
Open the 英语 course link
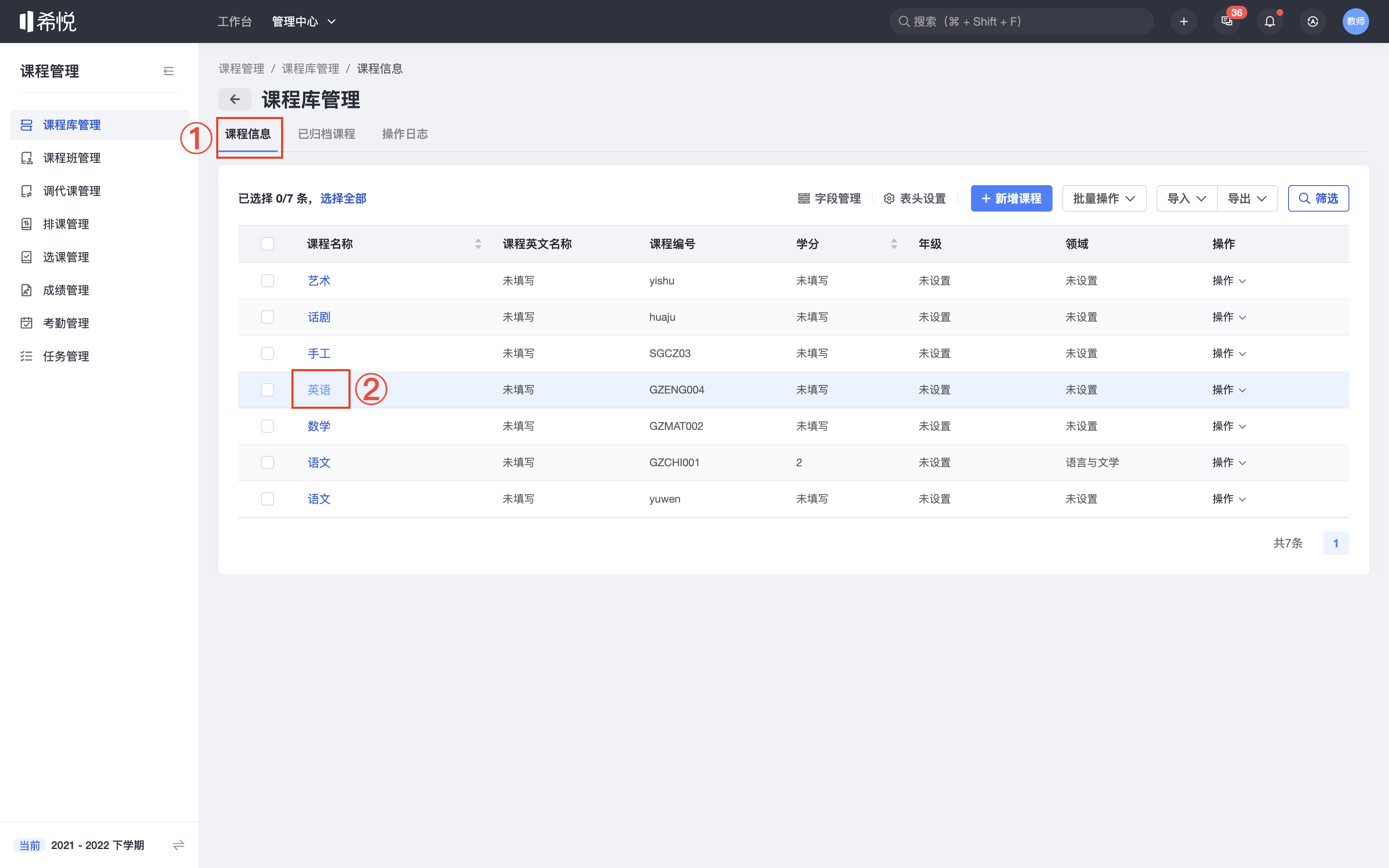[319, 390]
